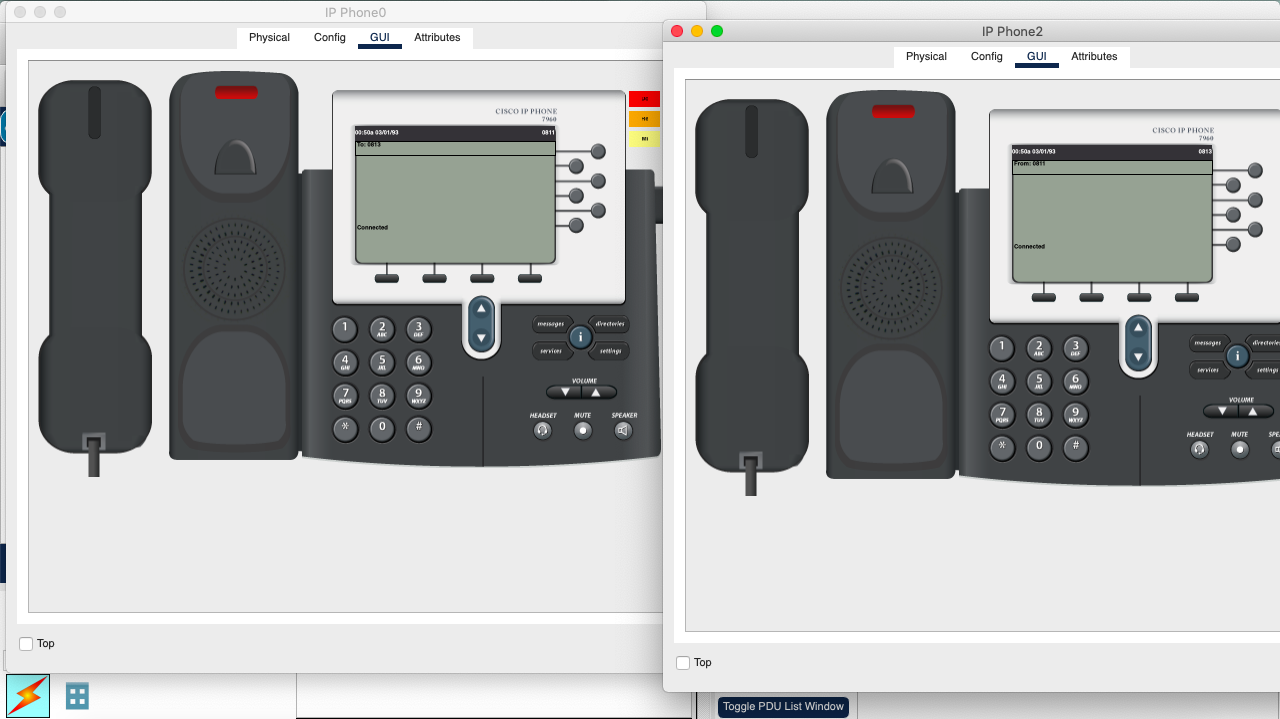1280x719 pixels.
Task: Tap the star key on IP Phone0
Action: click(x=345, y=428)
